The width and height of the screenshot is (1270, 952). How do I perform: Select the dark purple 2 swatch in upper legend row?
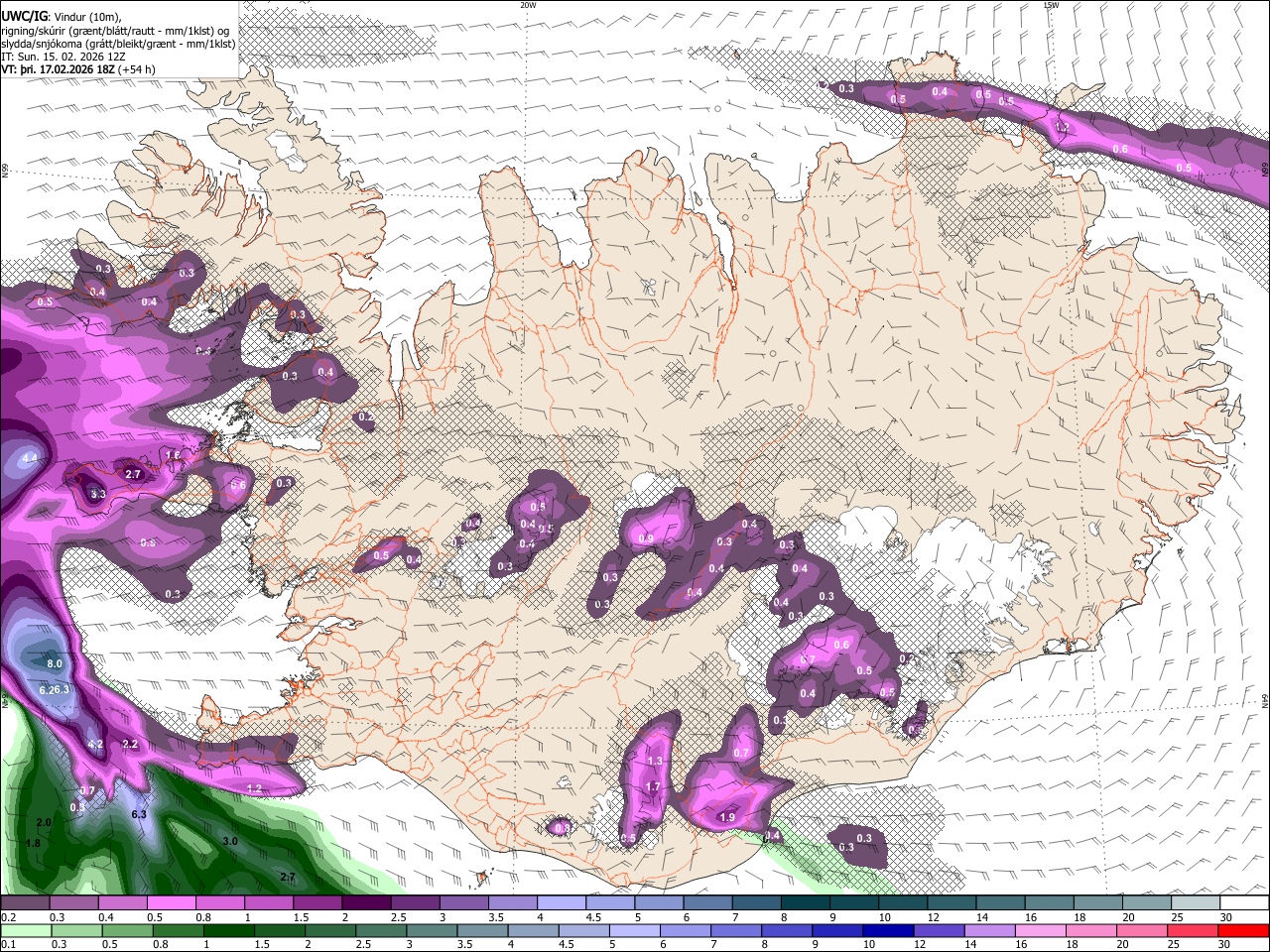point(366,903)
